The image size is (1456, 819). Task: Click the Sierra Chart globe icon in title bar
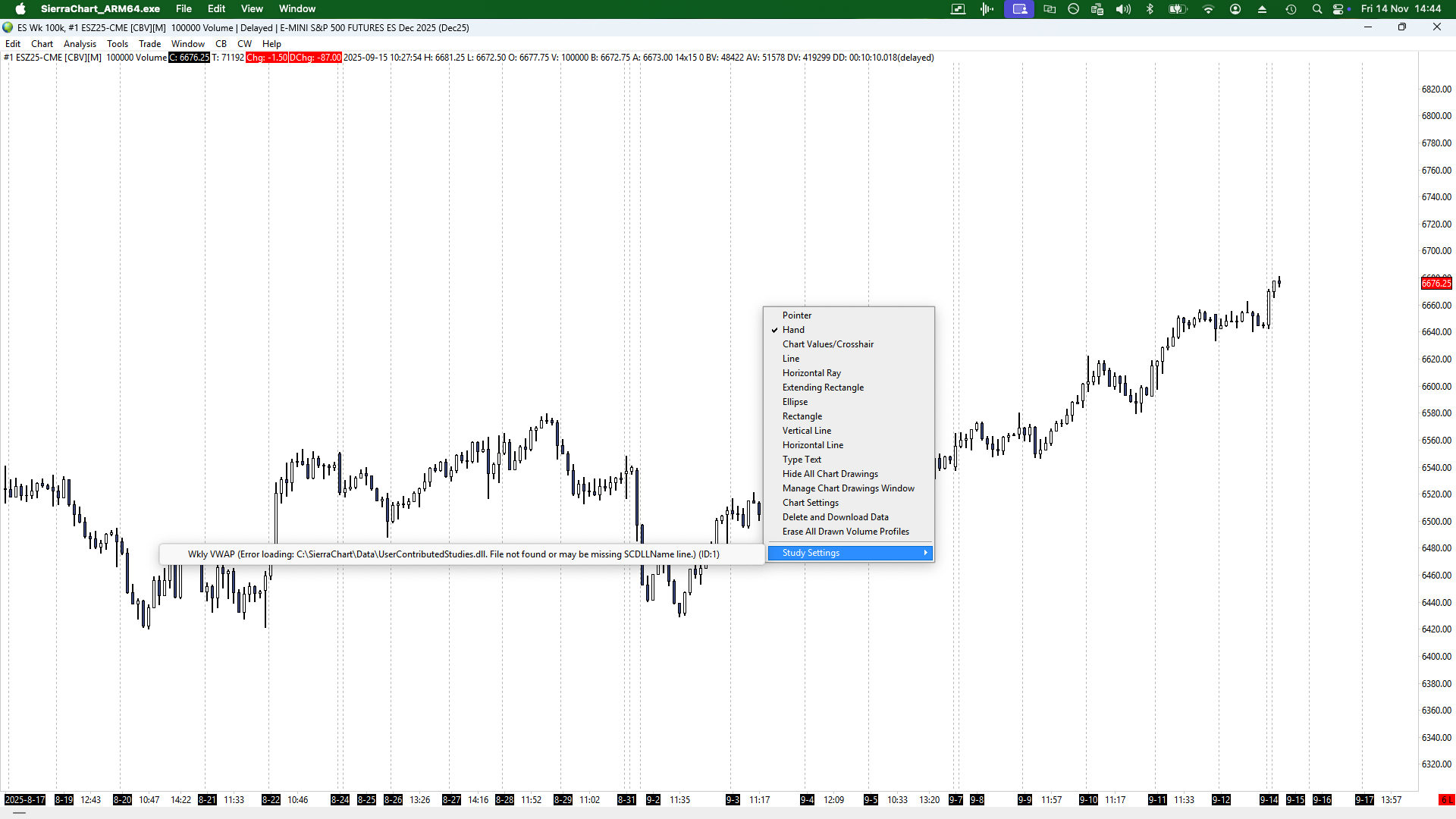(8, 27)
